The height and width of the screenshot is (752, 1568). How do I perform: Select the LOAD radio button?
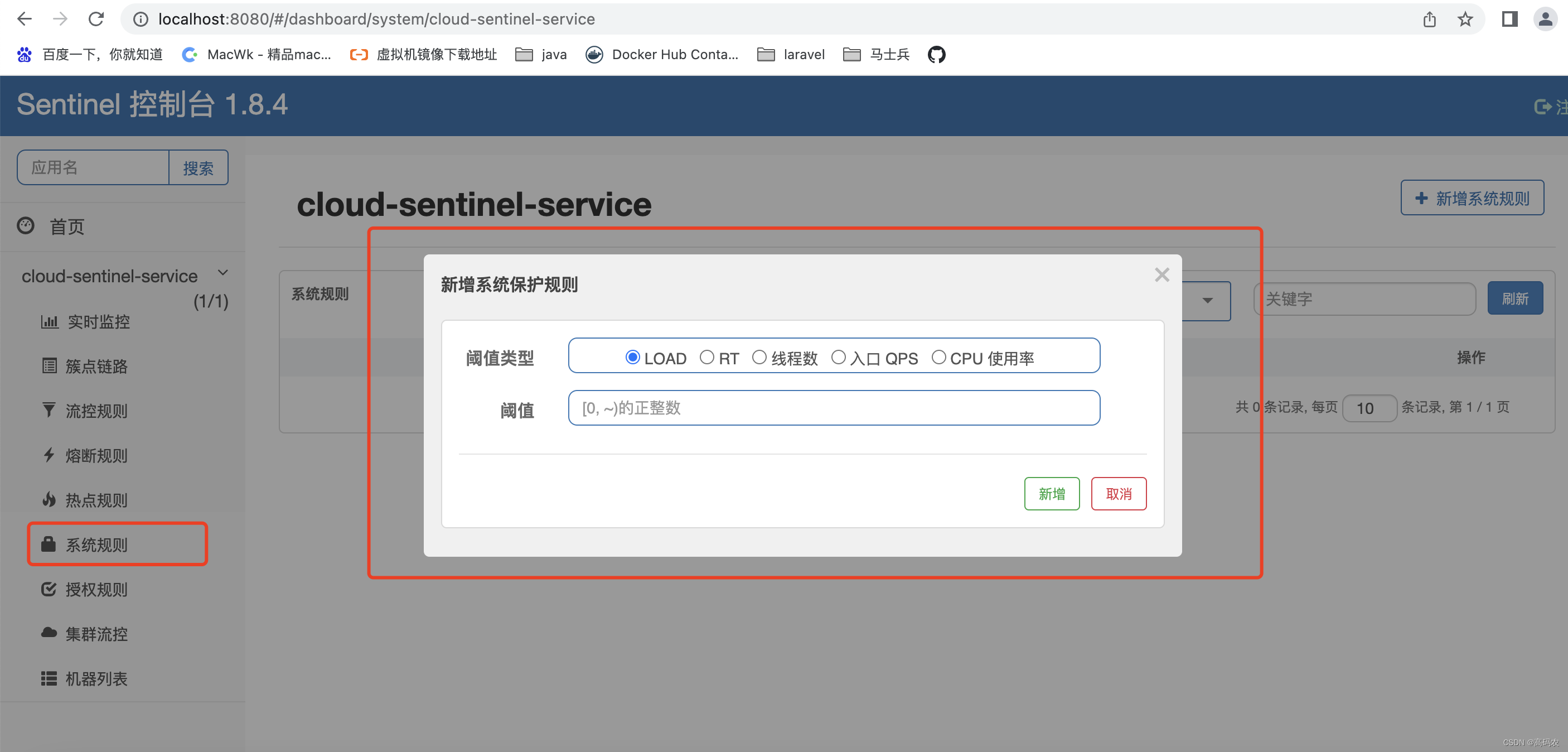(632, 357)
